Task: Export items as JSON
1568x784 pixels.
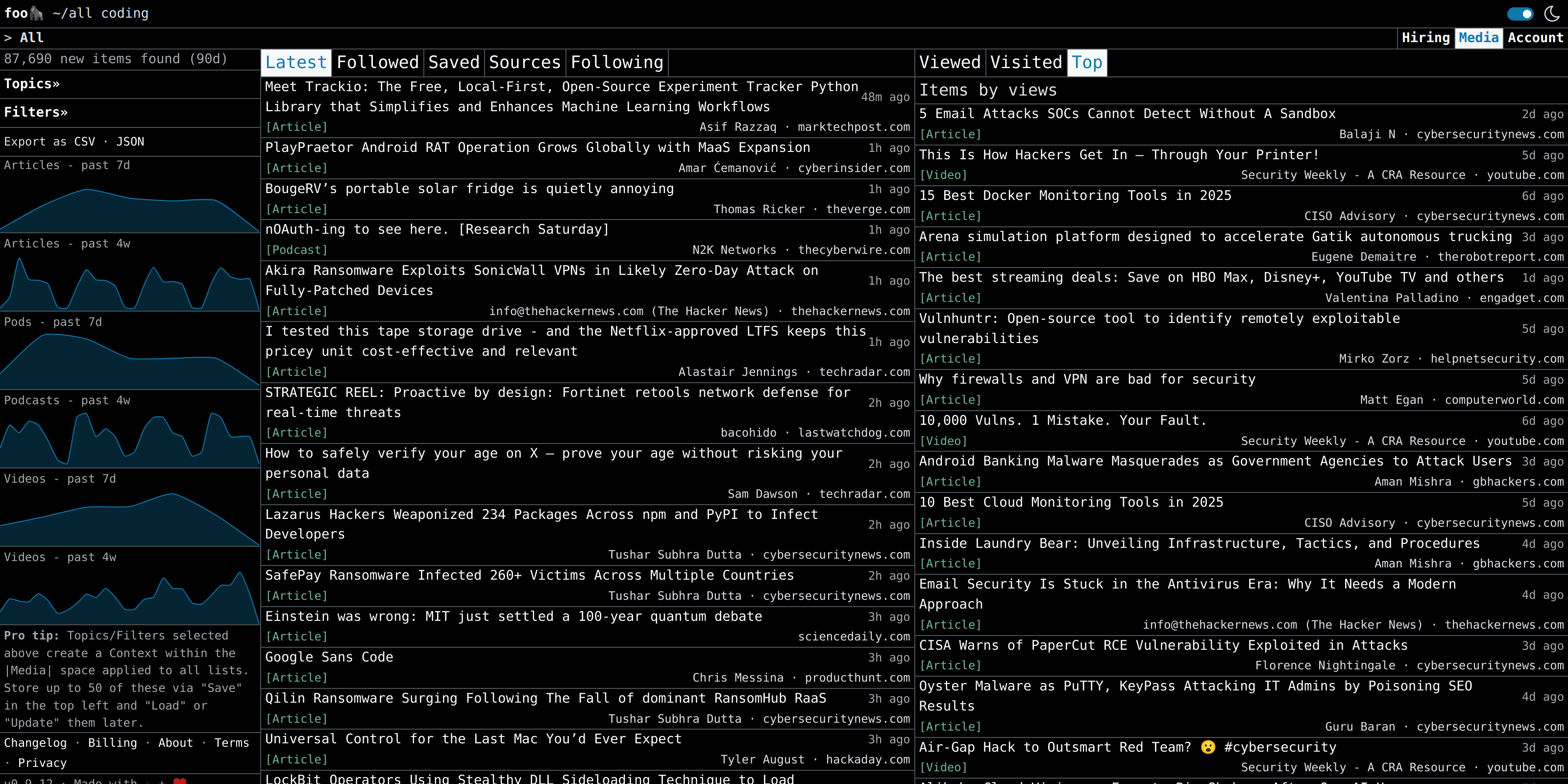Action: (130, 141)
